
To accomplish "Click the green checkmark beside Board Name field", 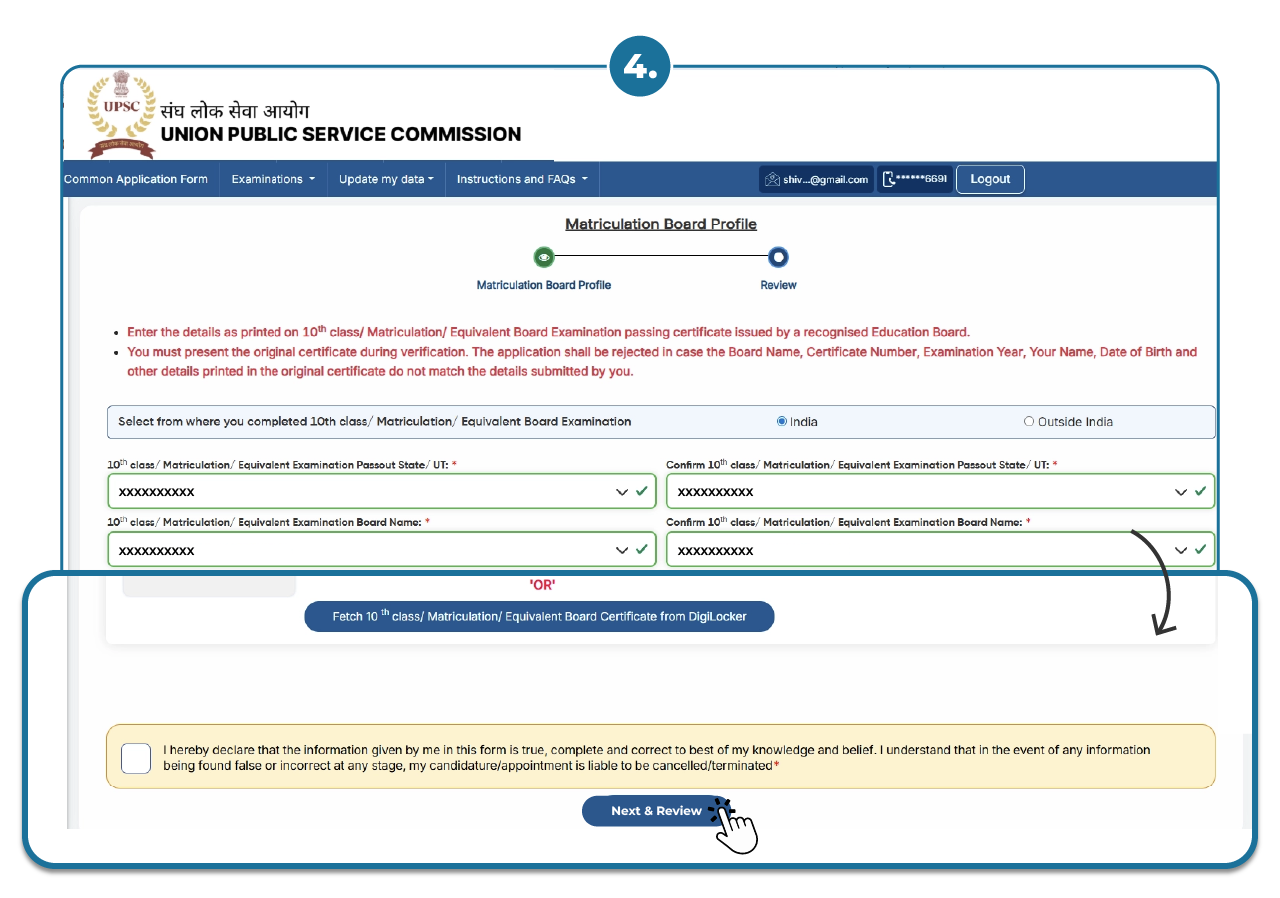I will tap(641, 549).
